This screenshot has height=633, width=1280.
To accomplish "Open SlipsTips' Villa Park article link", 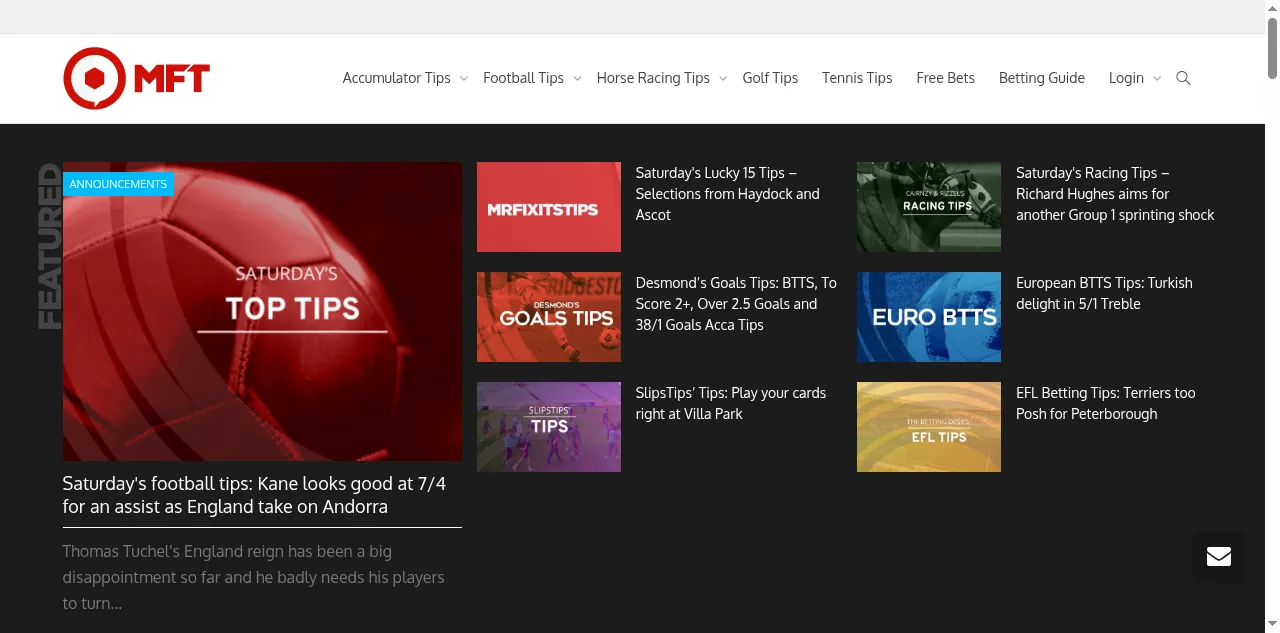I will point(730,403).
